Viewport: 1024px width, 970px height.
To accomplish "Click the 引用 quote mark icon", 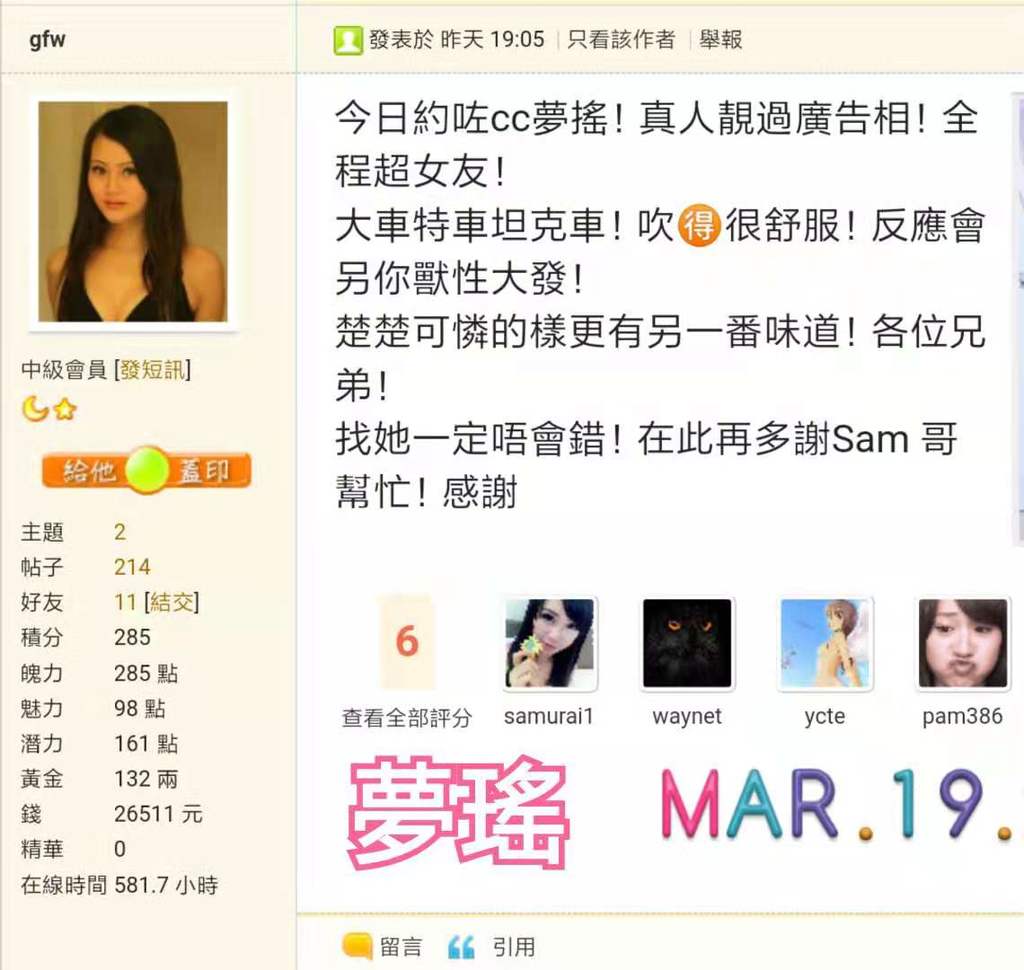I will coord(461,946).
